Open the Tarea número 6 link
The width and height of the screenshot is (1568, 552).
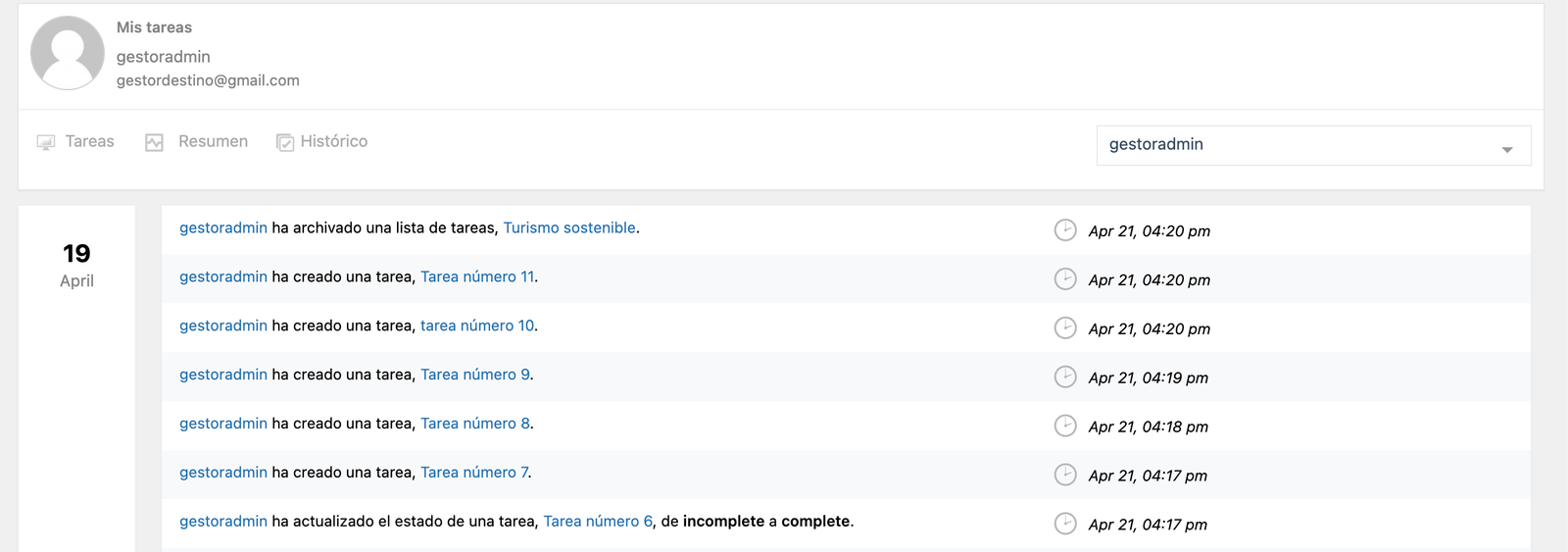tap(598, 522)
